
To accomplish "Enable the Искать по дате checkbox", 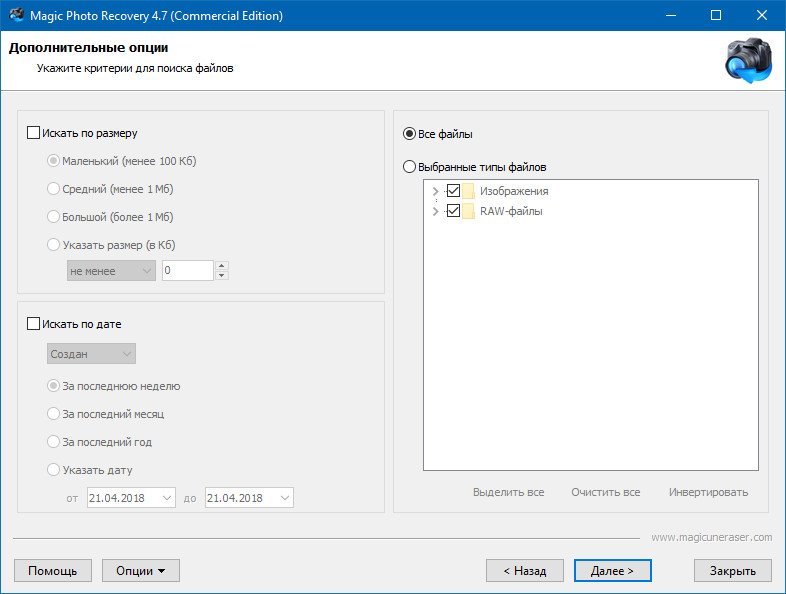I will (x=33, y=324).
